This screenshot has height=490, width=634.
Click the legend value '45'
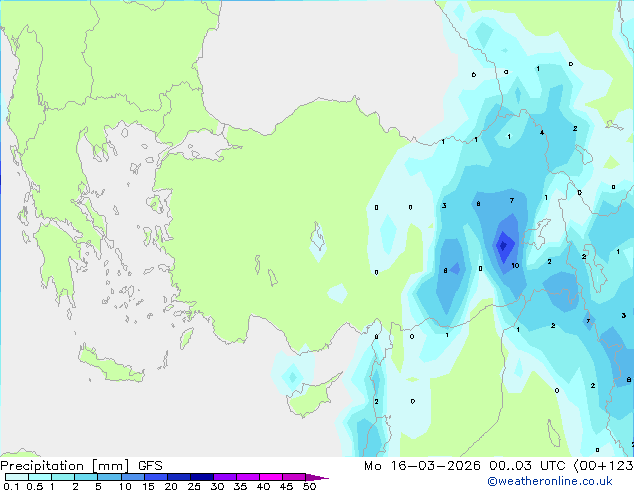pyautogui.click(x=286, y=486)
